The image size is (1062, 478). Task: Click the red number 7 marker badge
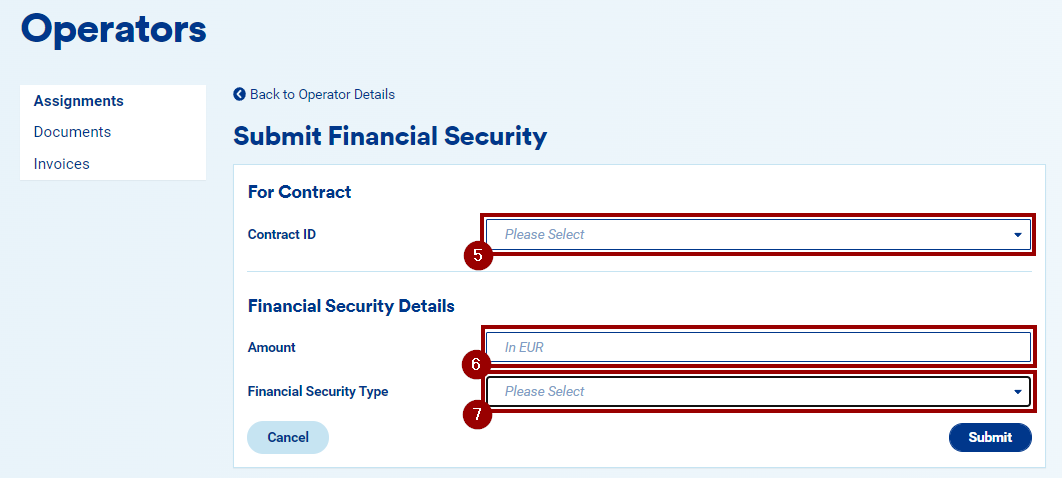pyautogui.click(x=477, y=413)
